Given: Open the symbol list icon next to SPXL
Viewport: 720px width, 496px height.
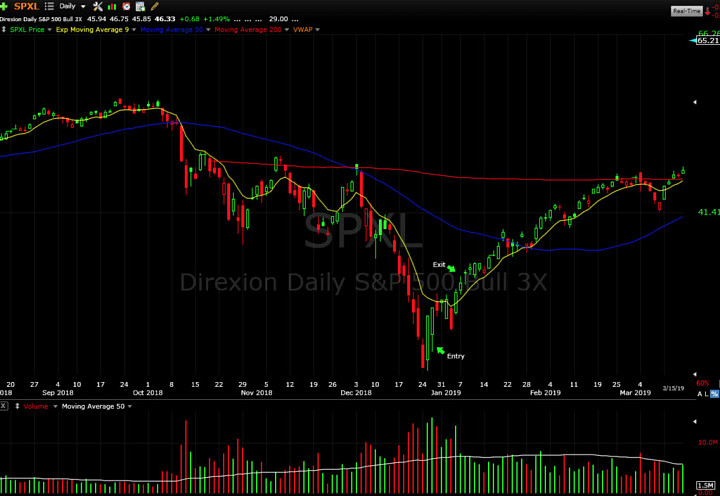Looking at the screenshot, I should click(49, 6).
